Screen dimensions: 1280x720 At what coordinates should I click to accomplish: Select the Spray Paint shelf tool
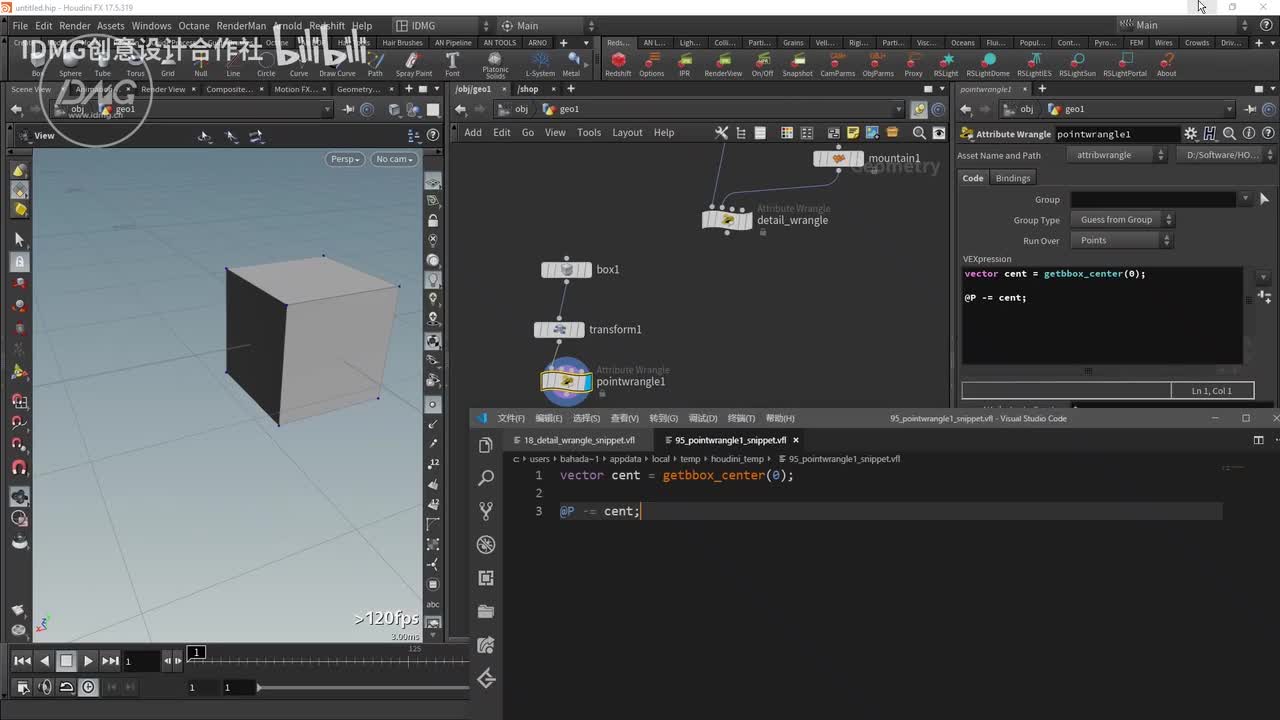coord(413,61)
